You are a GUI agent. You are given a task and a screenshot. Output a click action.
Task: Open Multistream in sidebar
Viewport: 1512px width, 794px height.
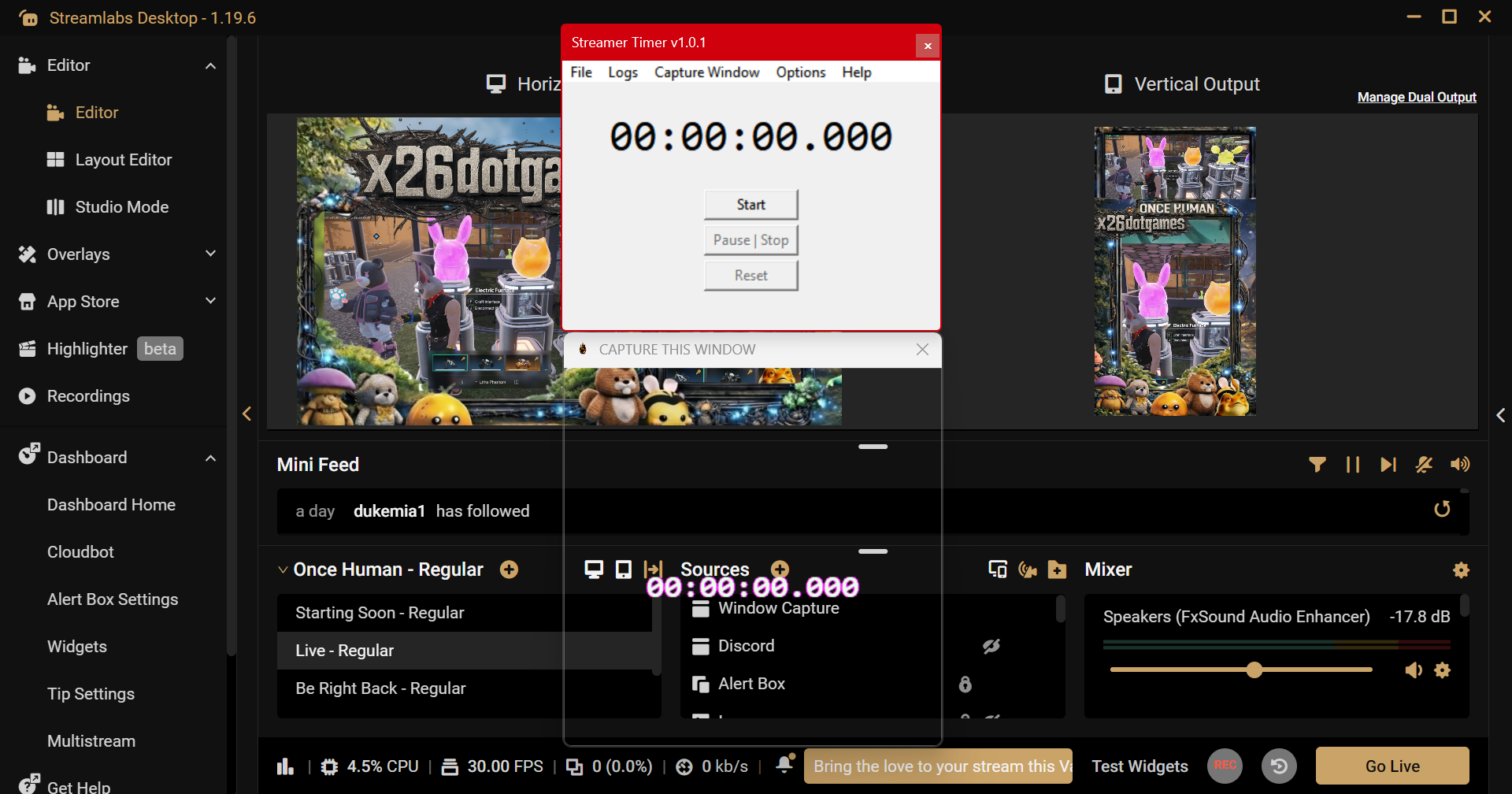91,741
